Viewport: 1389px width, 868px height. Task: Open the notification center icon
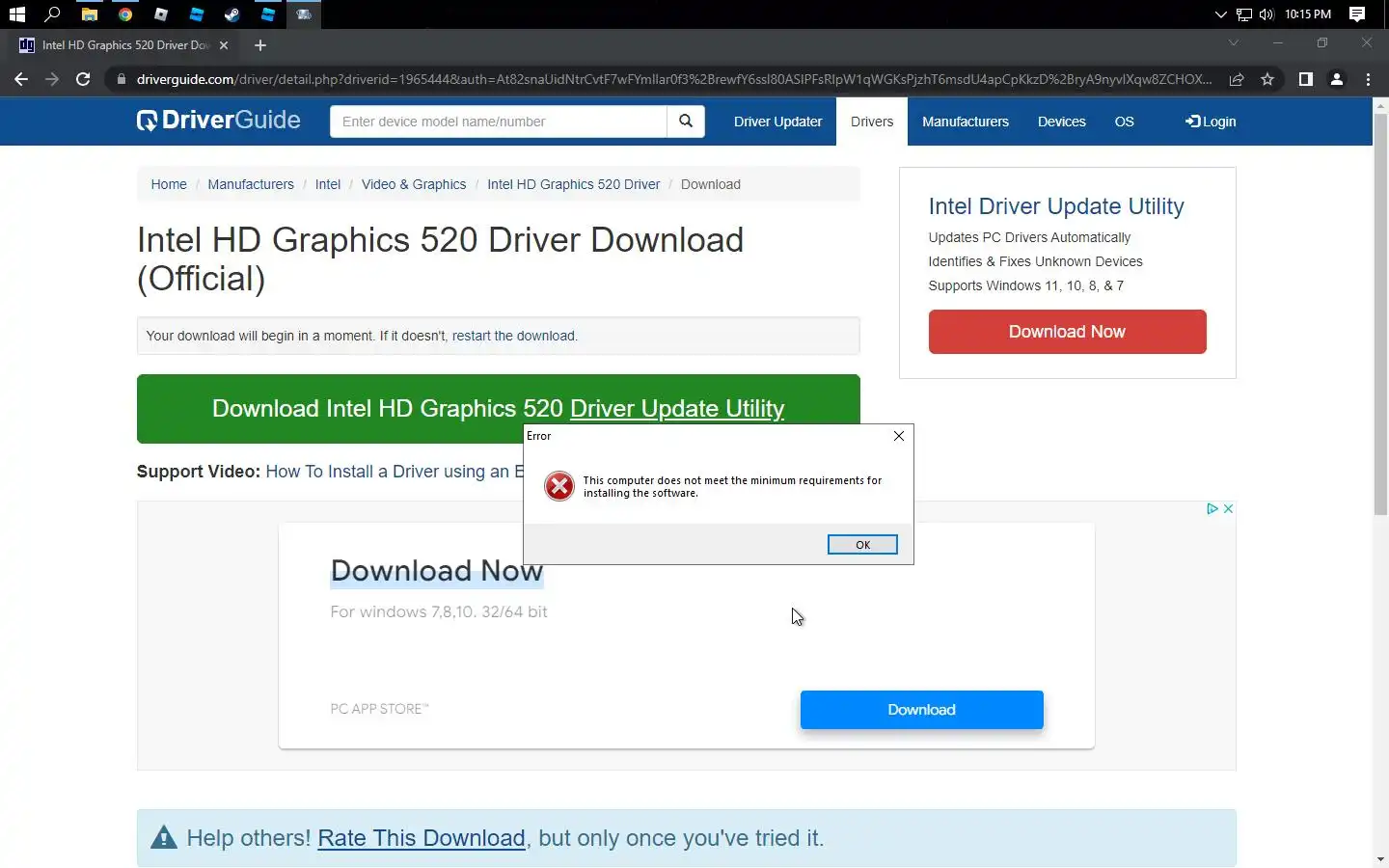tap(1357, 14)
